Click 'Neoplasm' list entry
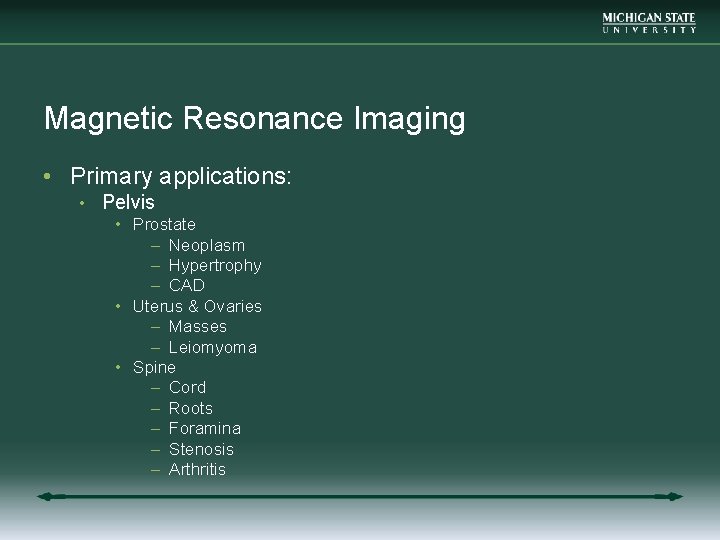The height and width of the screenshot is (540, 720). click(x=207, y=246)
